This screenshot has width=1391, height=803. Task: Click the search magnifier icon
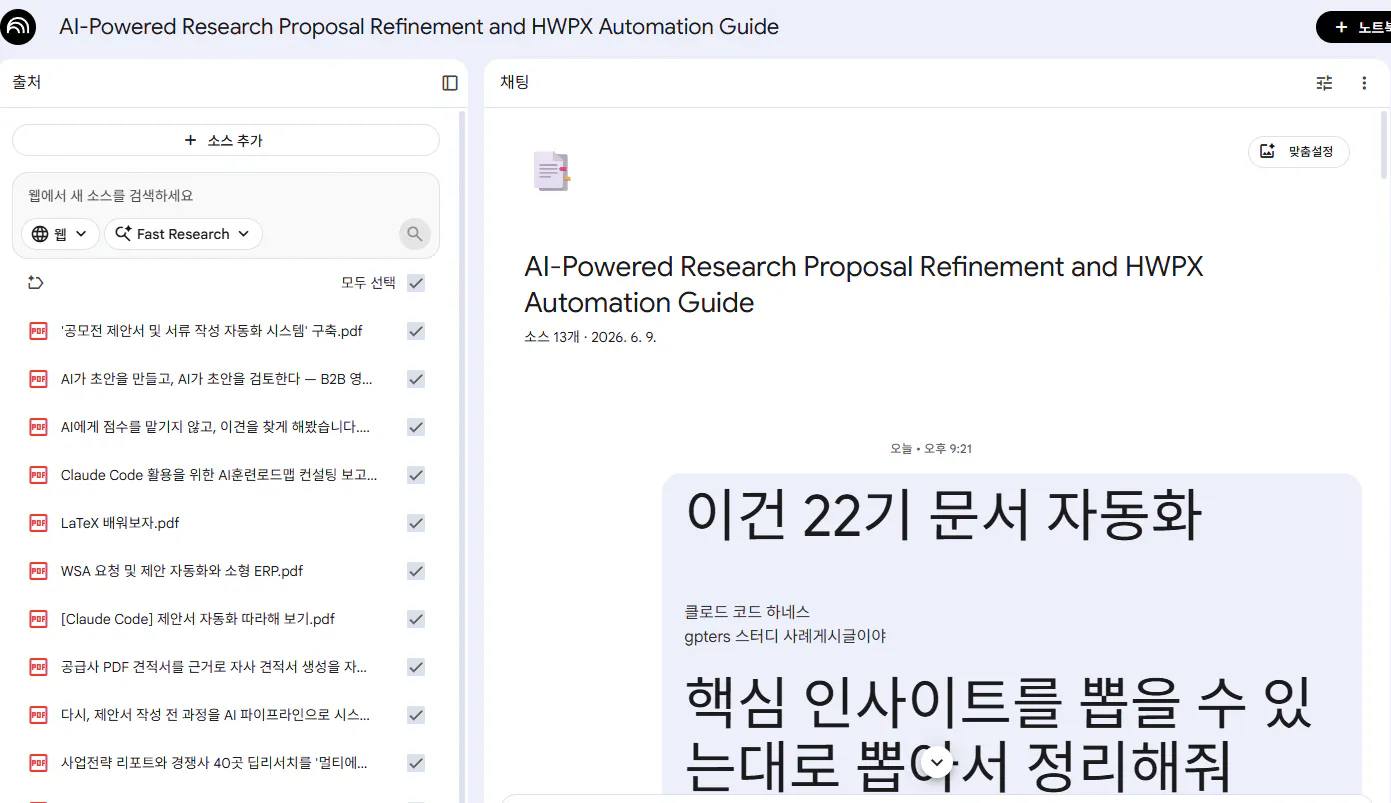(415, 234)
